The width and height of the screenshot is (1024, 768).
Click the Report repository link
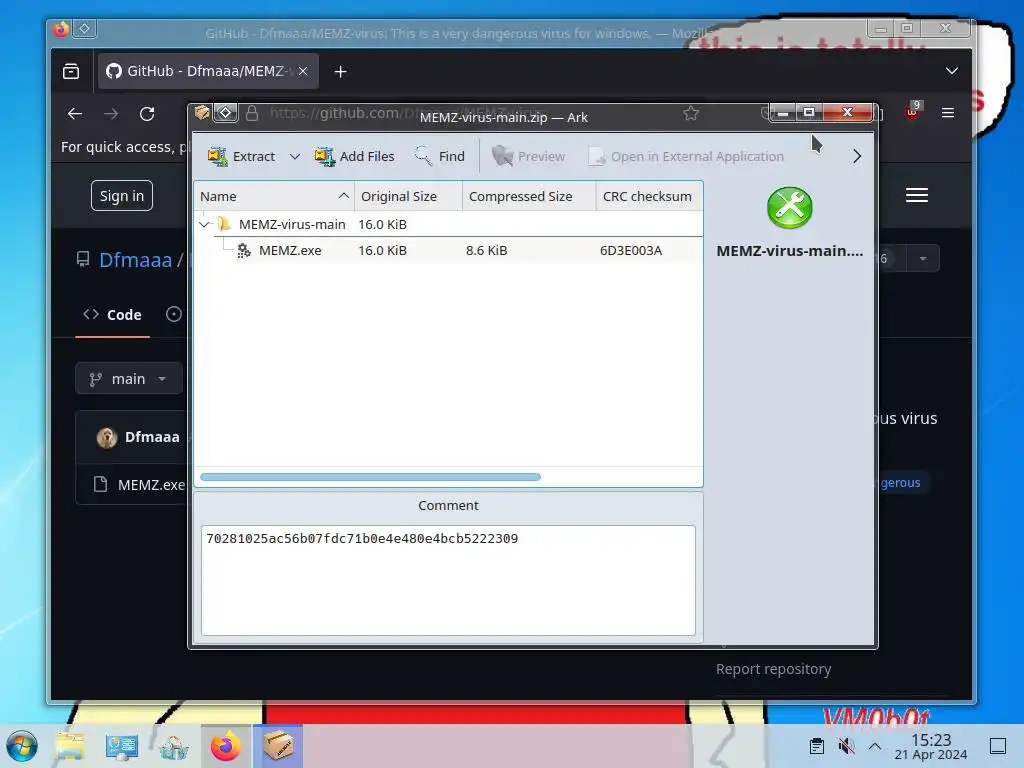click(x=773, y=669)
